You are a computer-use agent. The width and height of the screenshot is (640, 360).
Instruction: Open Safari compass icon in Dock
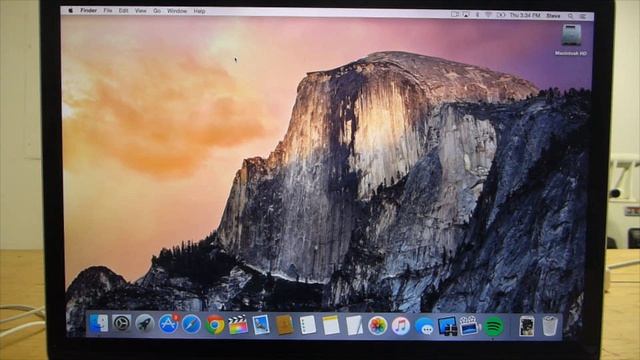point(191,325)
